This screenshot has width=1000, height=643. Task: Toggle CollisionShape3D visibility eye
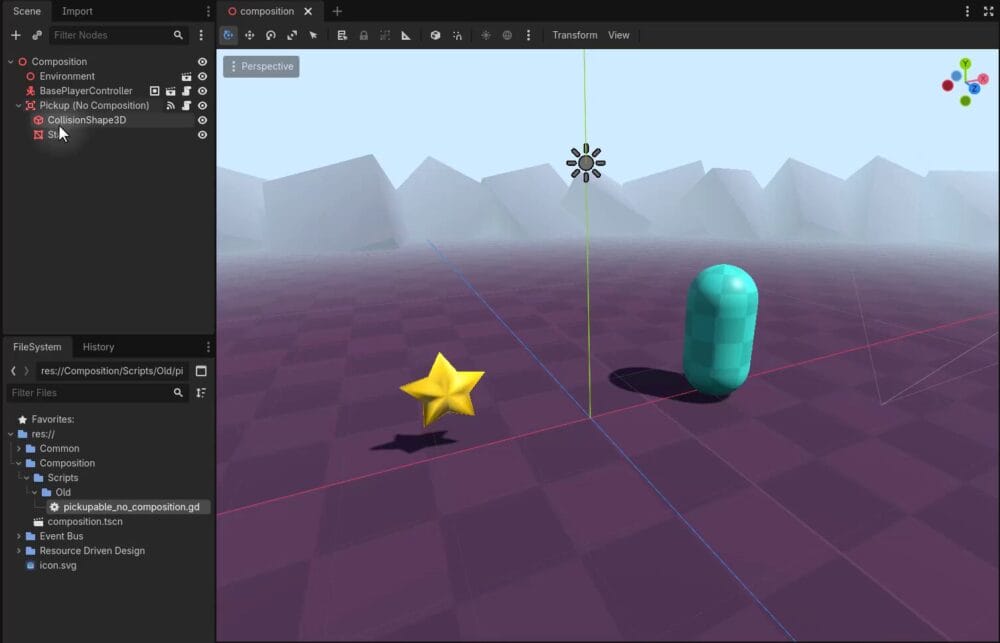(202, 120)
